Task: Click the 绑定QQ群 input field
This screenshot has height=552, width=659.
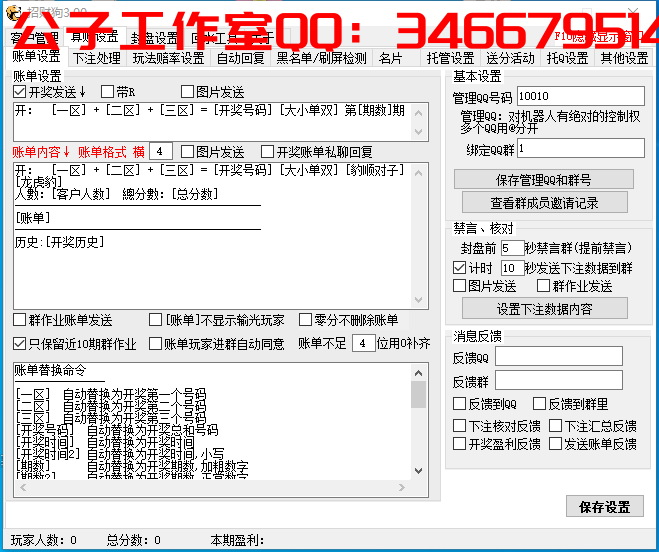Action: pos(581,148)
